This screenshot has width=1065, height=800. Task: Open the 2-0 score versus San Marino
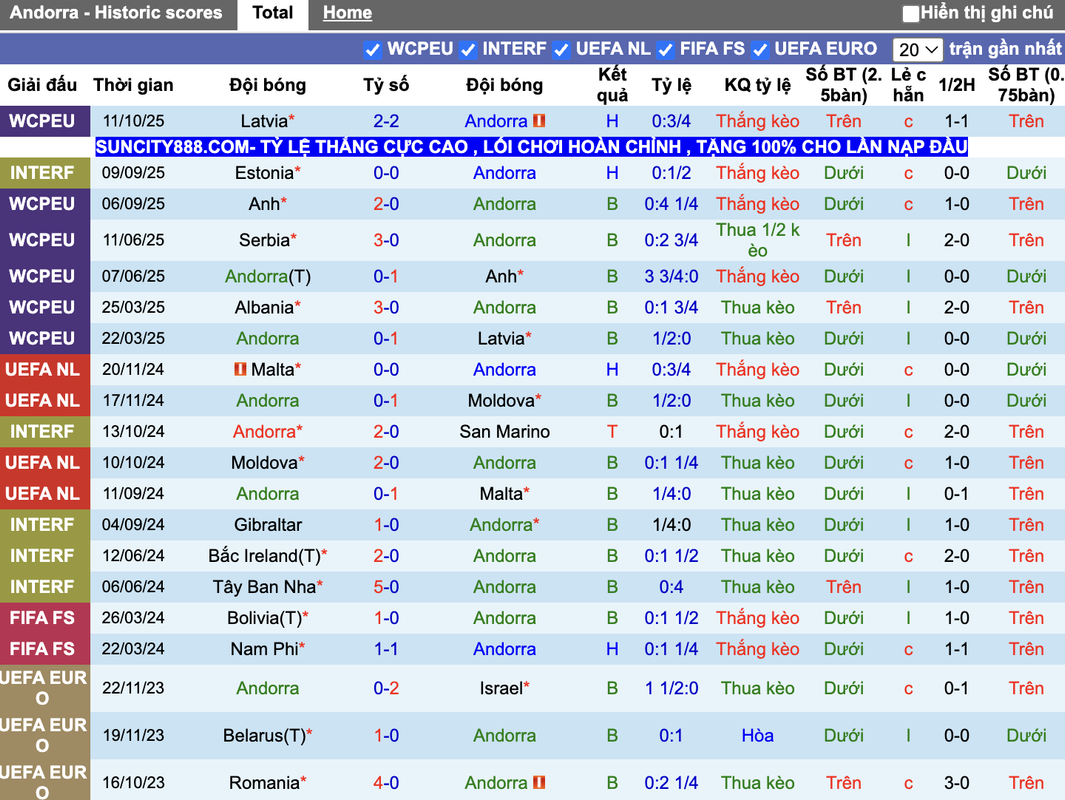point(386,432)
